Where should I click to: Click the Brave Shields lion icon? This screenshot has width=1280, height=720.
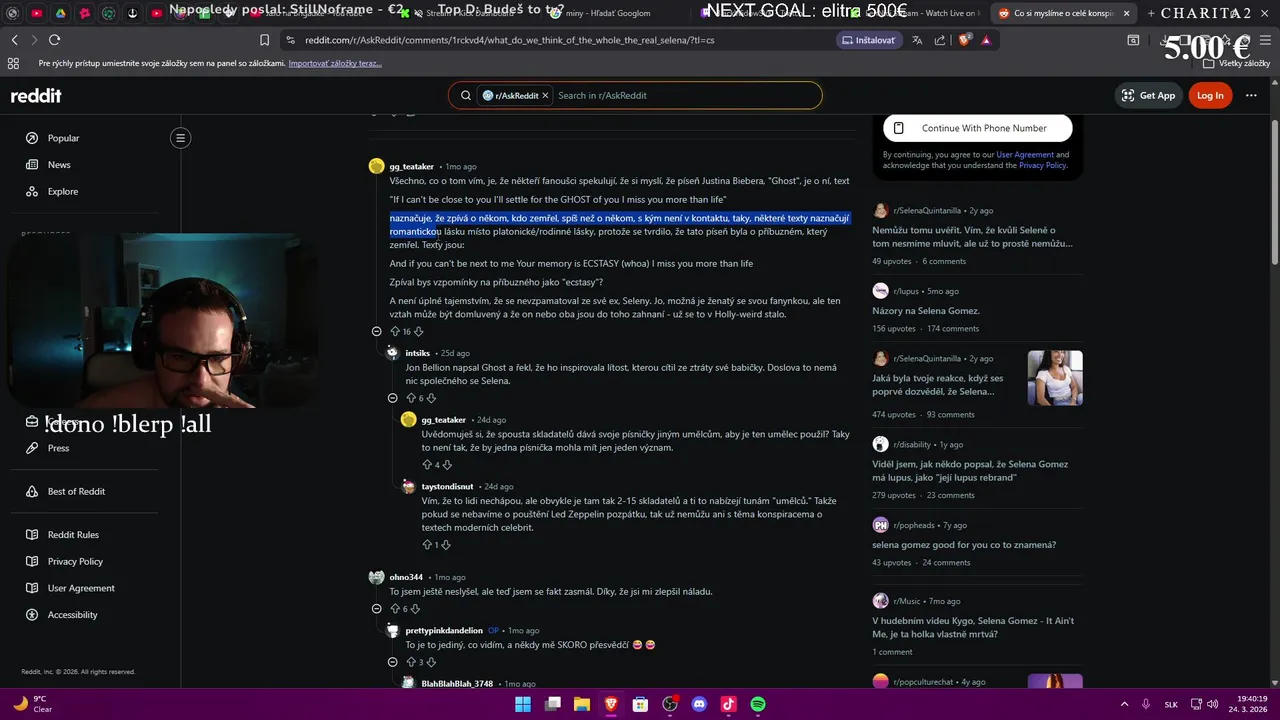tap(964, 40)
